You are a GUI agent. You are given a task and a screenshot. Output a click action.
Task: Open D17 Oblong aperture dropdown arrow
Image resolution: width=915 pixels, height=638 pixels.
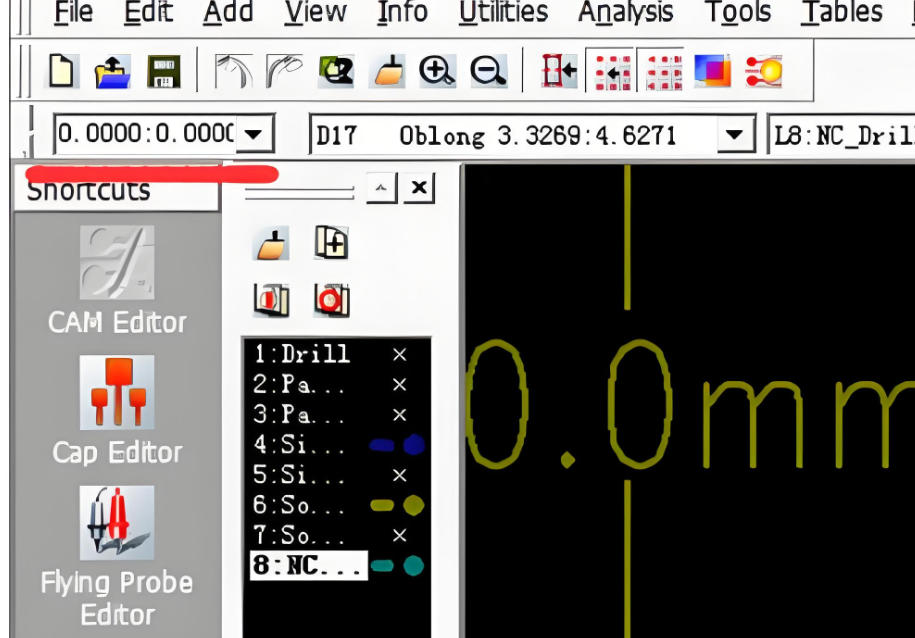735,135
